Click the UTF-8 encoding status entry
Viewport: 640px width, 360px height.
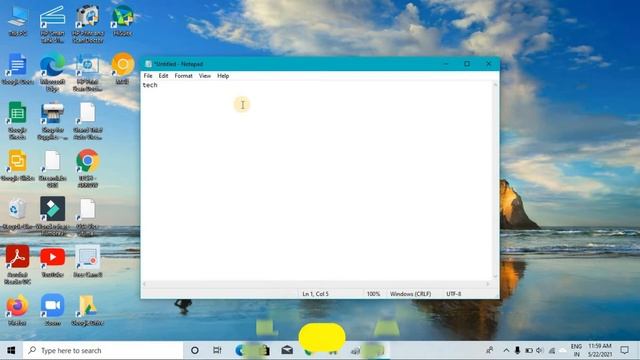point(453,293)
